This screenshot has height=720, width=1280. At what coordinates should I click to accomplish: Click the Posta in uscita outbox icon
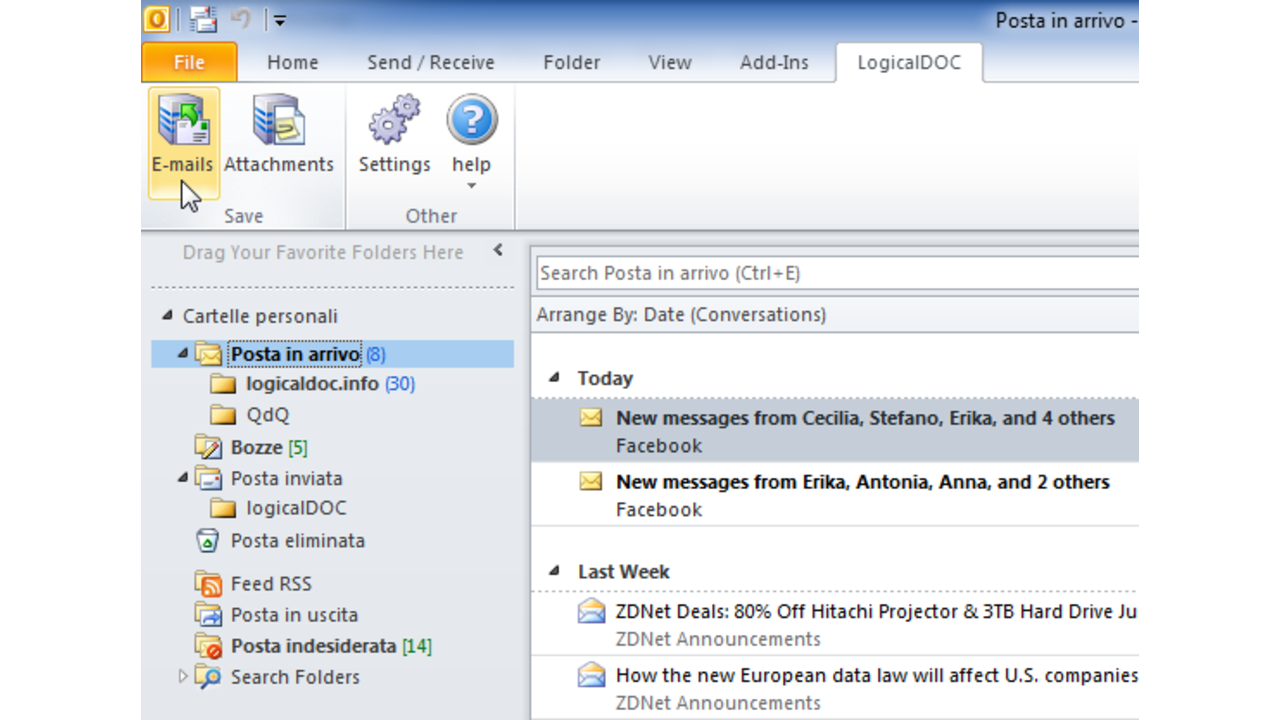210,614
